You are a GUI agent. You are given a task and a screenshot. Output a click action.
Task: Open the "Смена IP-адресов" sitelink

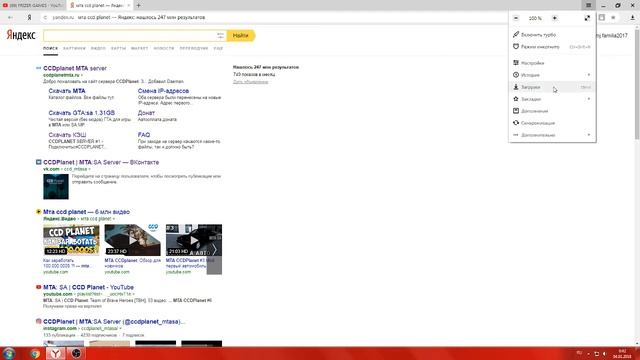pyautogui.click(x=163, y=91)
